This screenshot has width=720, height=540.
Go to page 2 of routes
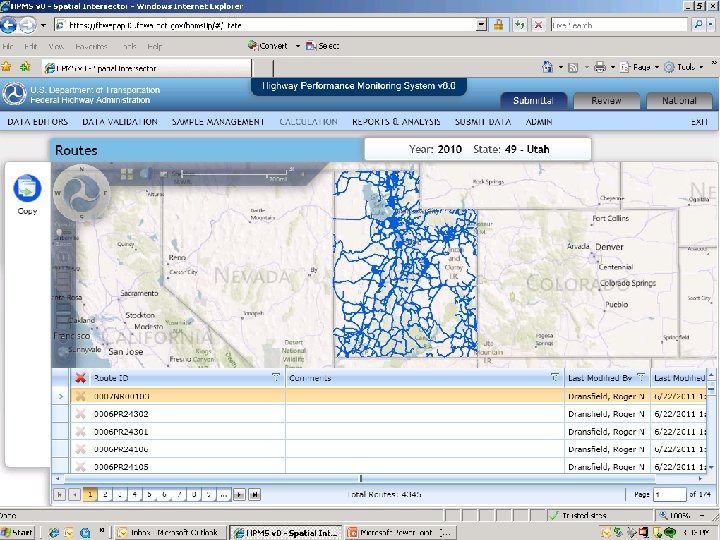[105, 495]
